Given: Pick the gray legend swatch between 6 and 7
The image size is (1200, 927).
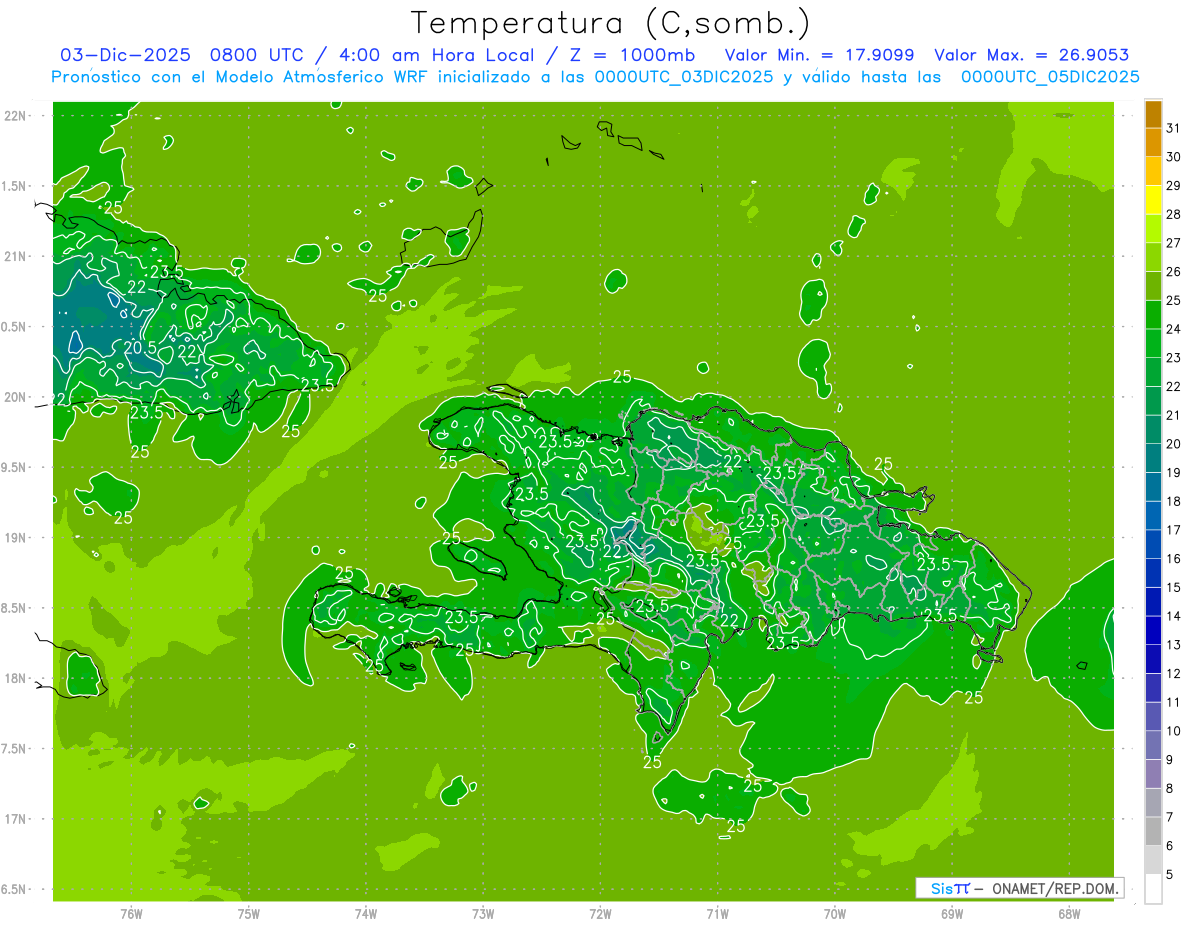Looking at the screenshot, I should (x=1153, y=832).
